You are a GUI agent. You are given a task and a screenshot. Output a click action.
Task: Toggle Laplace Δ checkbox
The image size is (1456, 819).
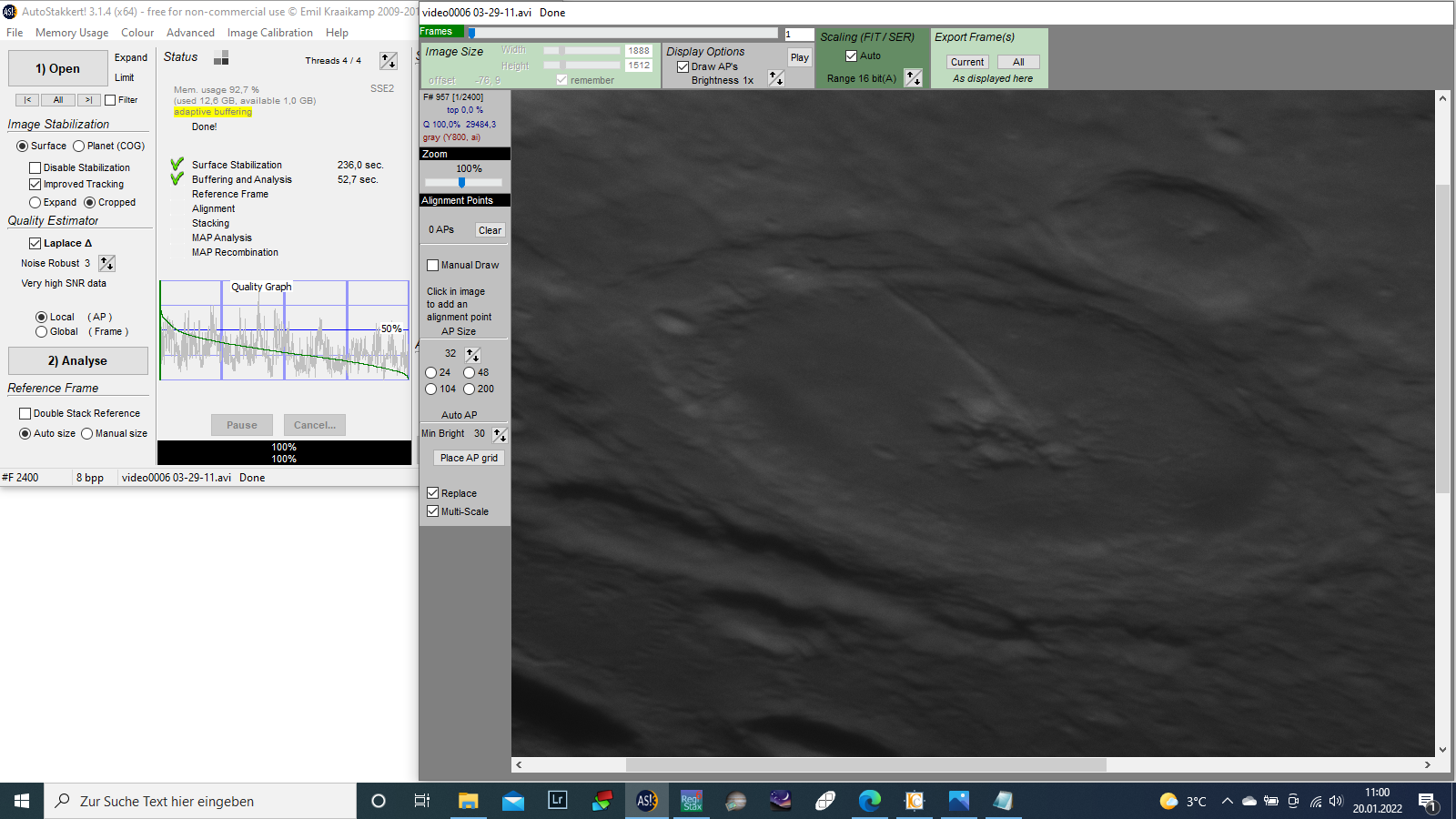[x=35, y=243]
